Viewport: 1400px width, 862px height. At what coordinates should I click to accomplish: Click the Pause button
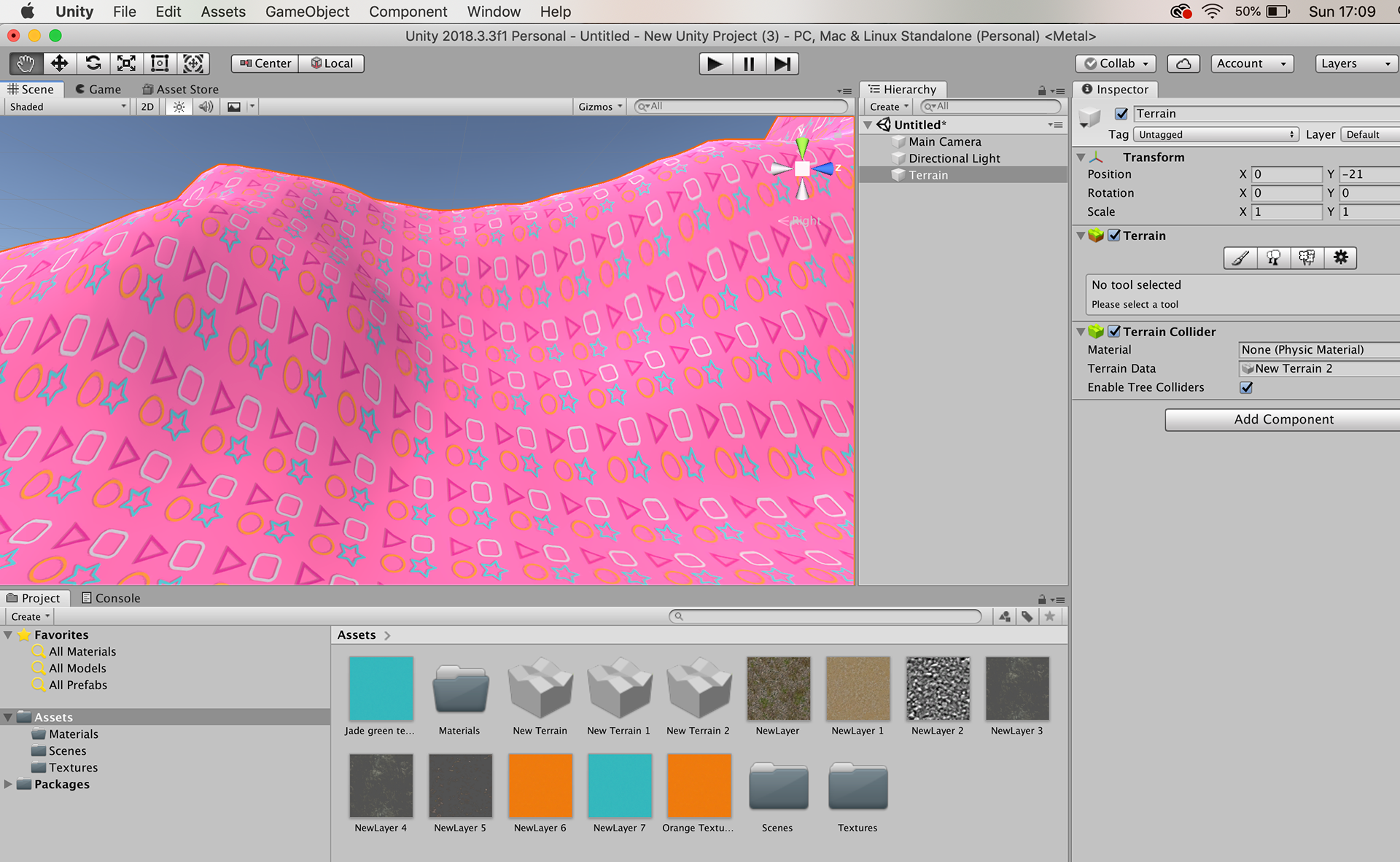tap(749, 64)
